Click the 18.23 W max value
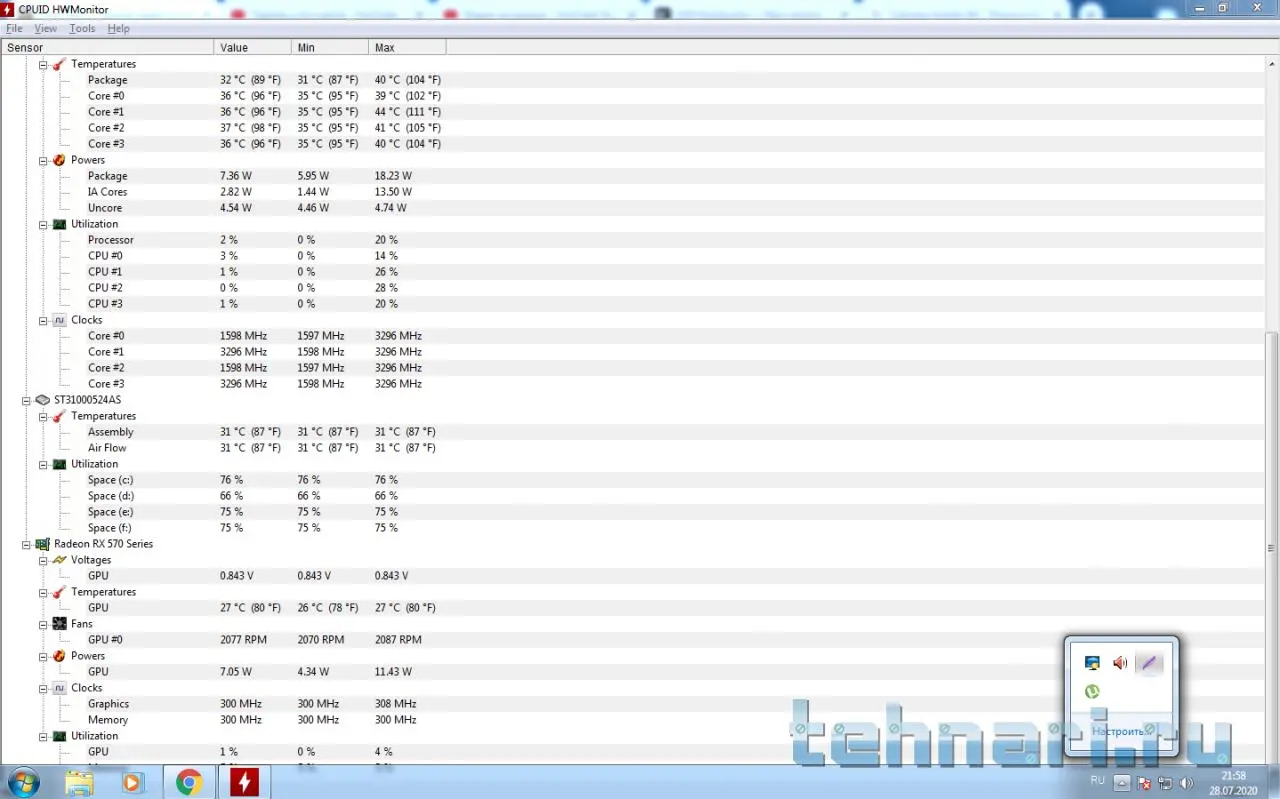 (393, 176)
